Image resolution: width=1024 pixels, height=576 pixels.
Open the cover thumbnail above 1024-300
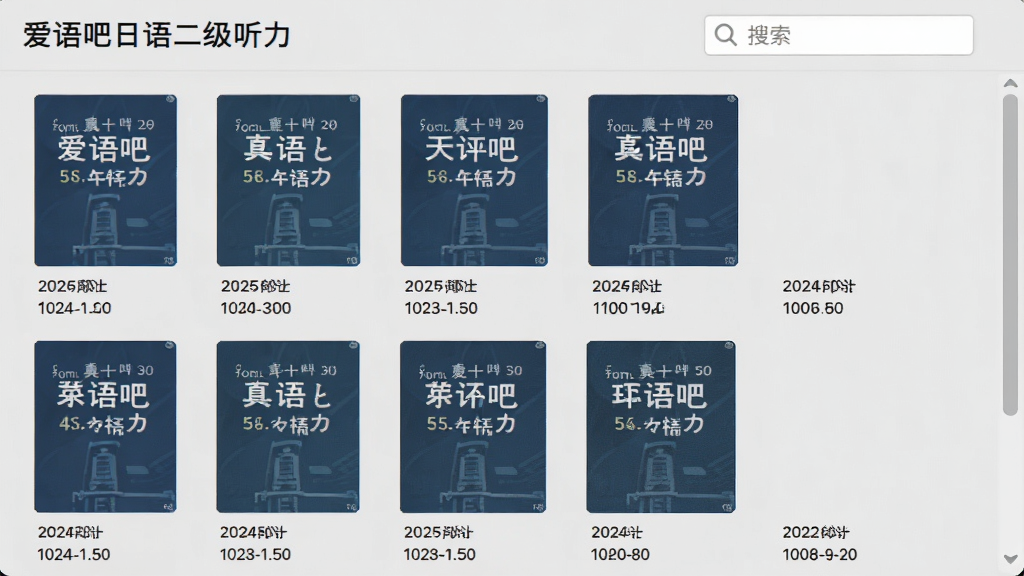coord(289,180)
